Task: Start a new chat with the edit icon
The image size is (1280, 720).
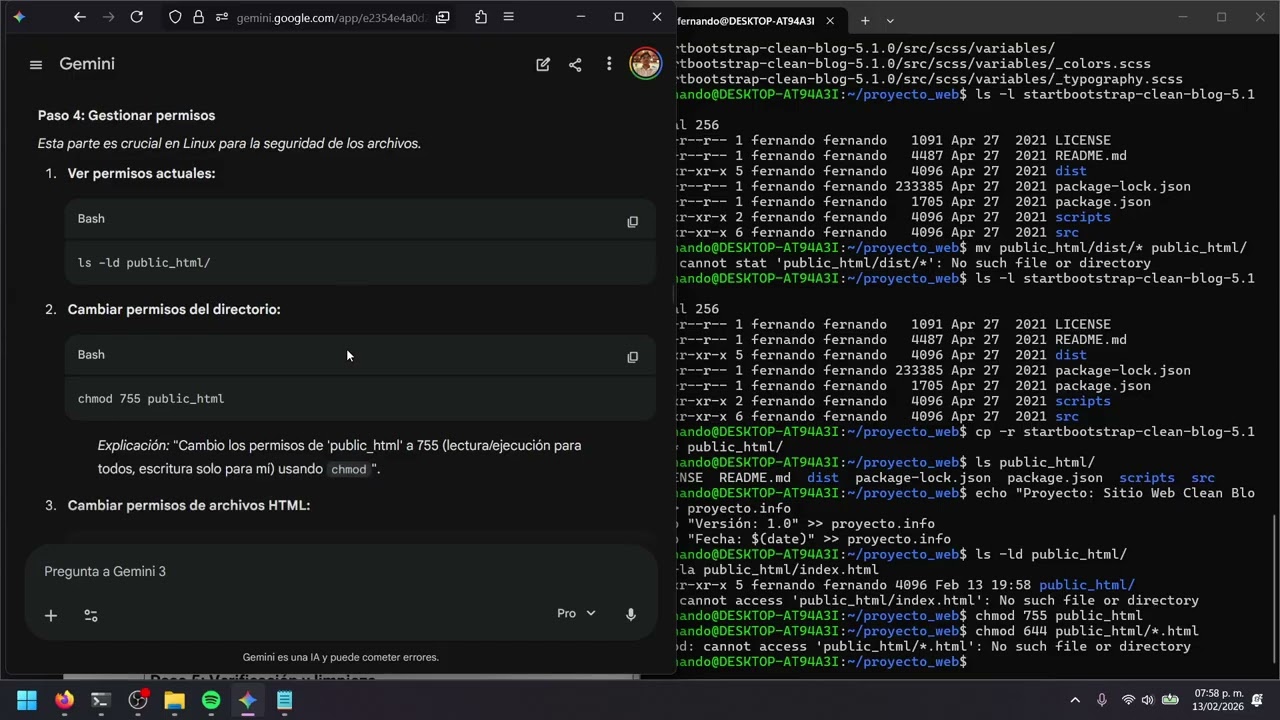Action: click(x=543, y=64)
